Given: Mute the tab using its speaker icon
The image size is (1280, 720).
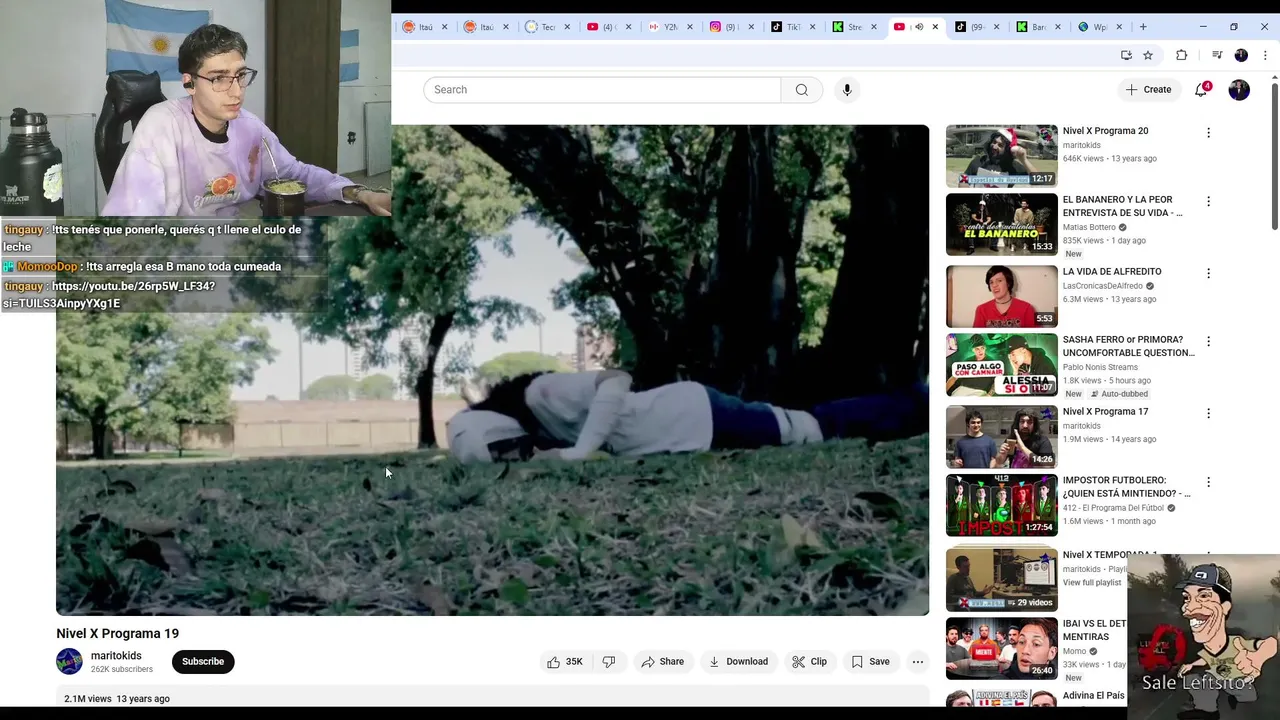Looking at the screenshot, I should click(x=919, y=27).
